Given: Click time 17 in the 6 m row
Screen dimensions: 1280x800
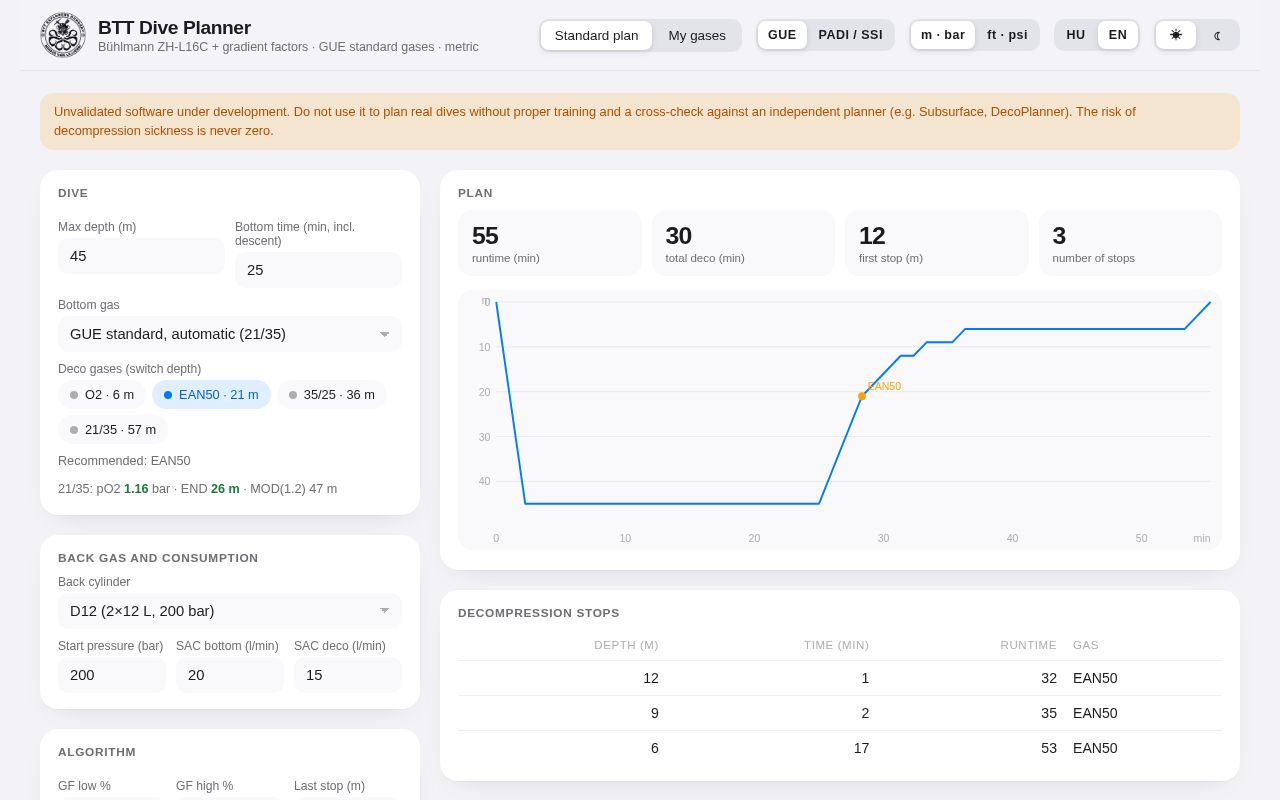Looking at the screenshot, I should (x=861, y=748).
